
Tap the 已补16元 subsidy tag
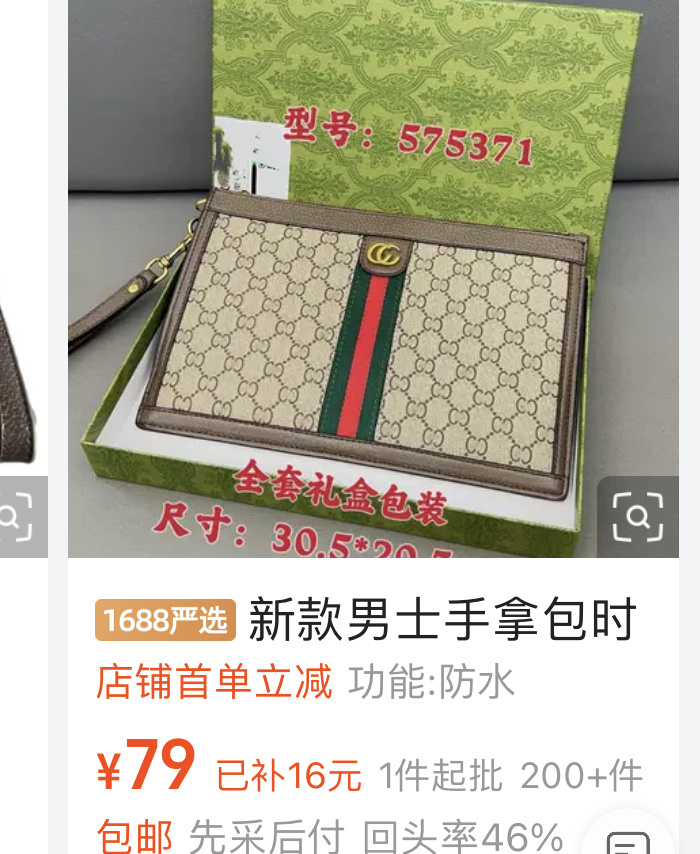pyautogui.click(x=289, y=774)
